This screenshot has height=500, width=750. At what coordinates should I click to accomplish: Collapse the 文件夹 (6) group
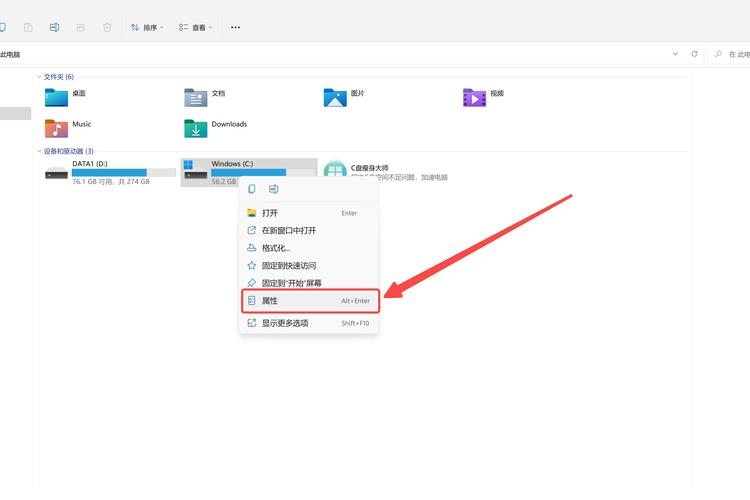click(39, 77)
